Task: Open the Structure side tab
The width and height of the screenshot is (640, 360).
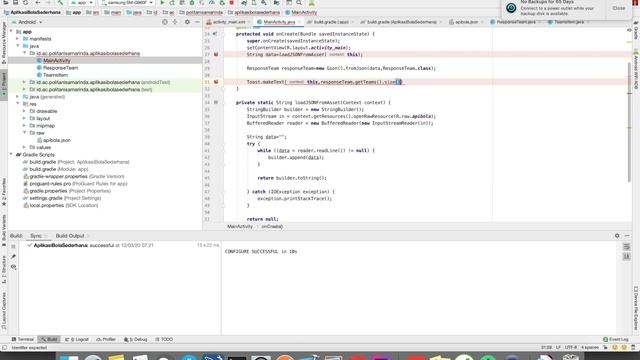Action: tap(4, 270)
